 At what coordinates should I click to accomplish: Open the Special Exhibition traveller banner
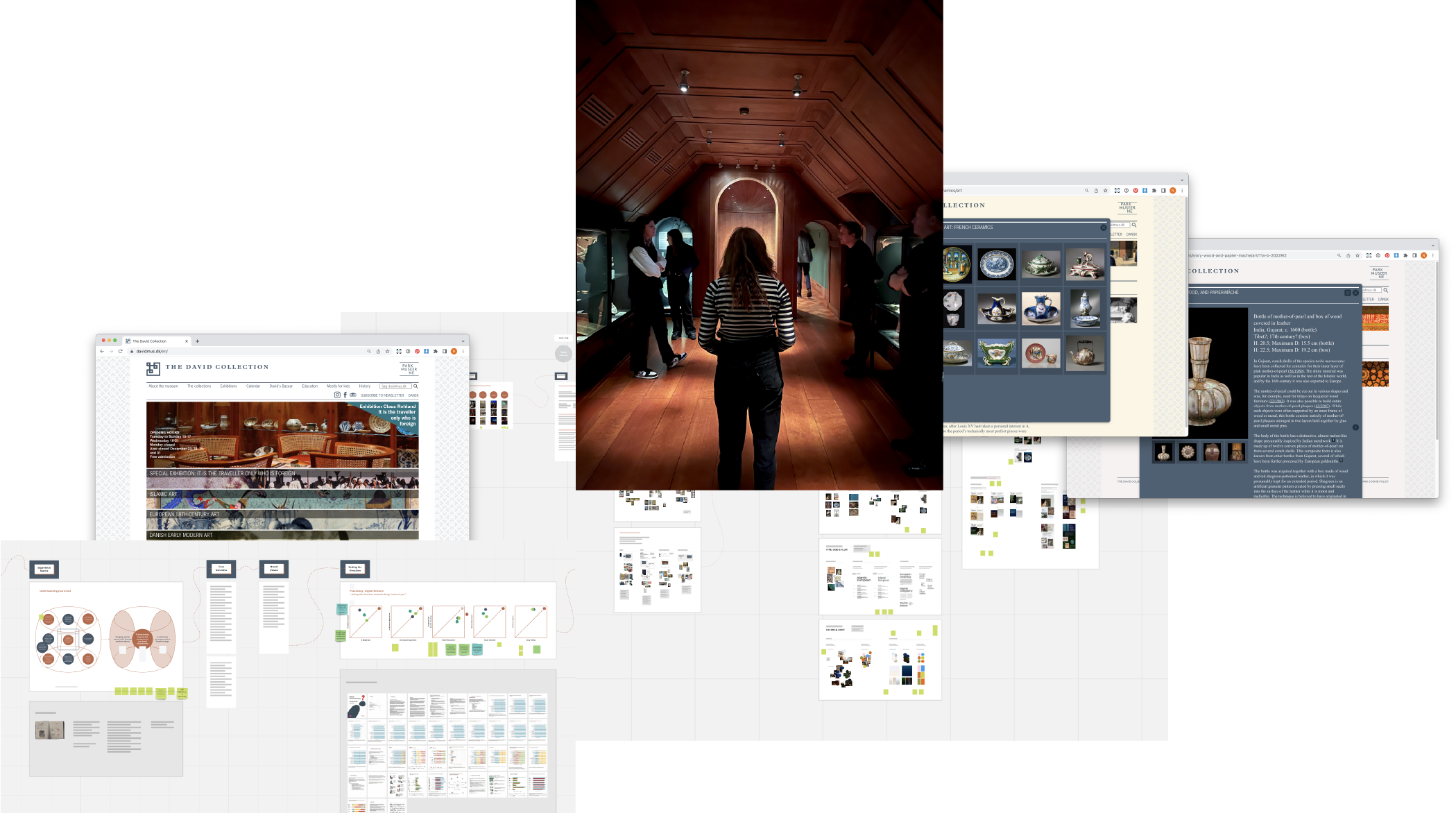(x=282, y=479)
